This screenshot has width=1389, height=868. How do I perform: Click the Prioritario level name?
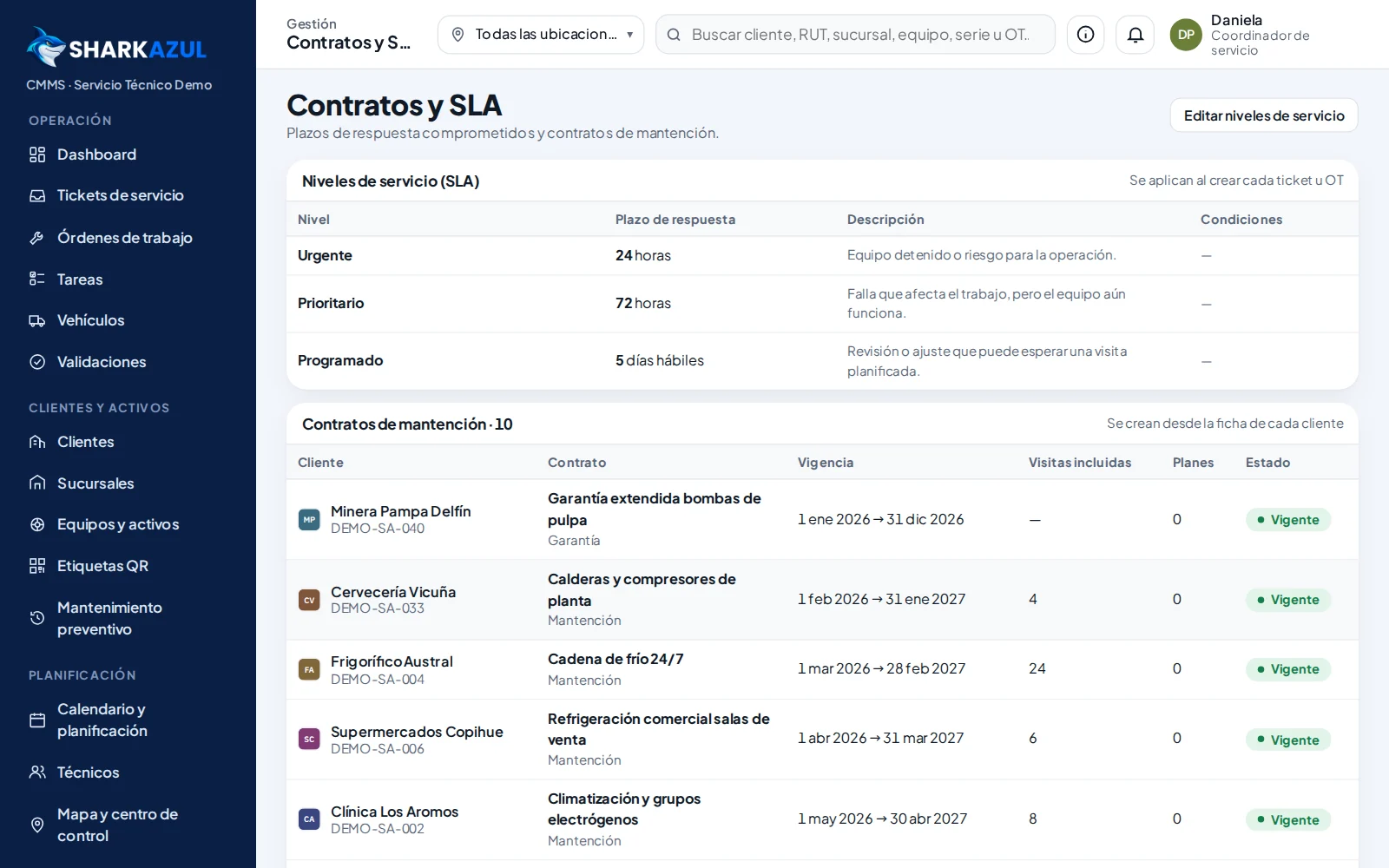point(331,303)
